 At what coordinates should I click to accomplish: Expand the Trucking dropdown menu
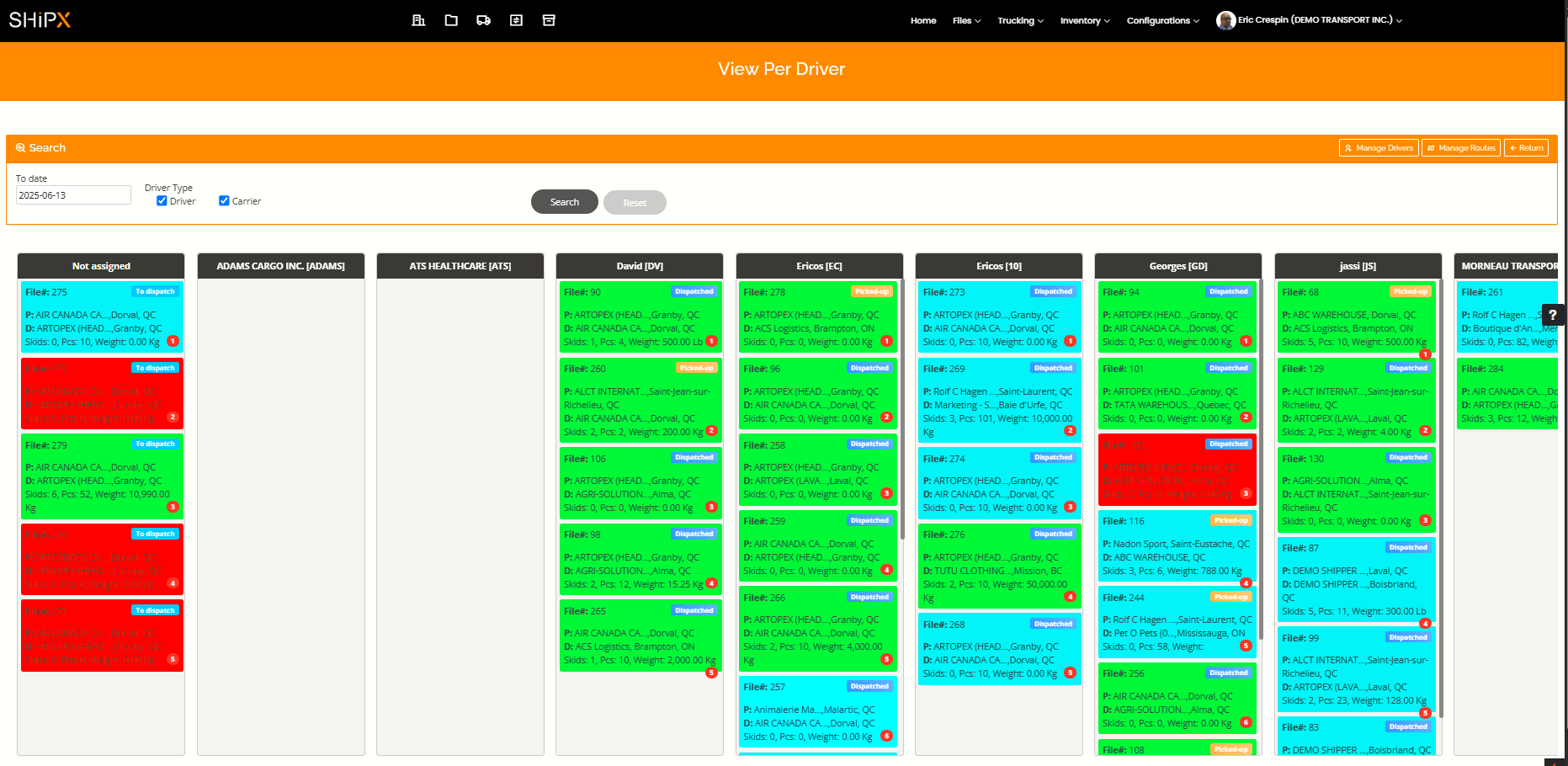[1020, 21]
